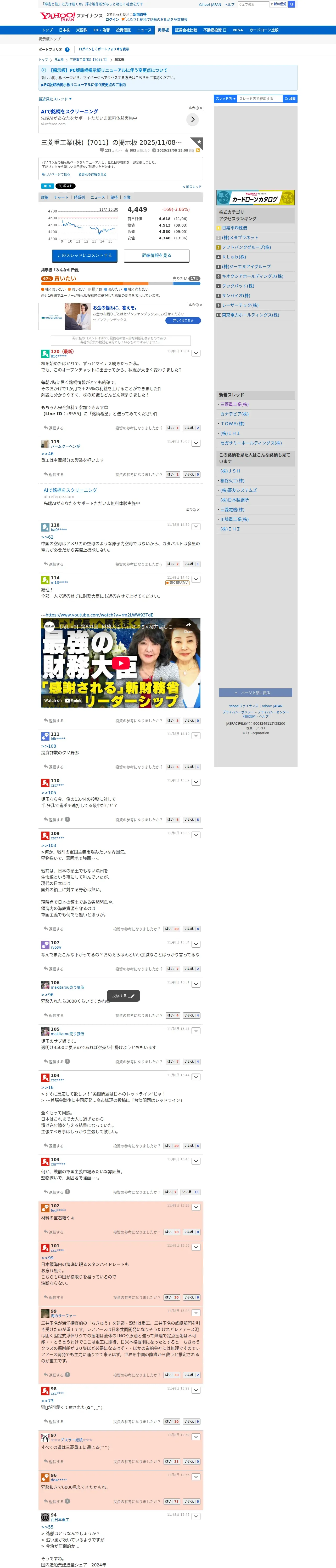Vote はい on post 104
This screenshot has width=336, height=1568.
coord(172,1146)
